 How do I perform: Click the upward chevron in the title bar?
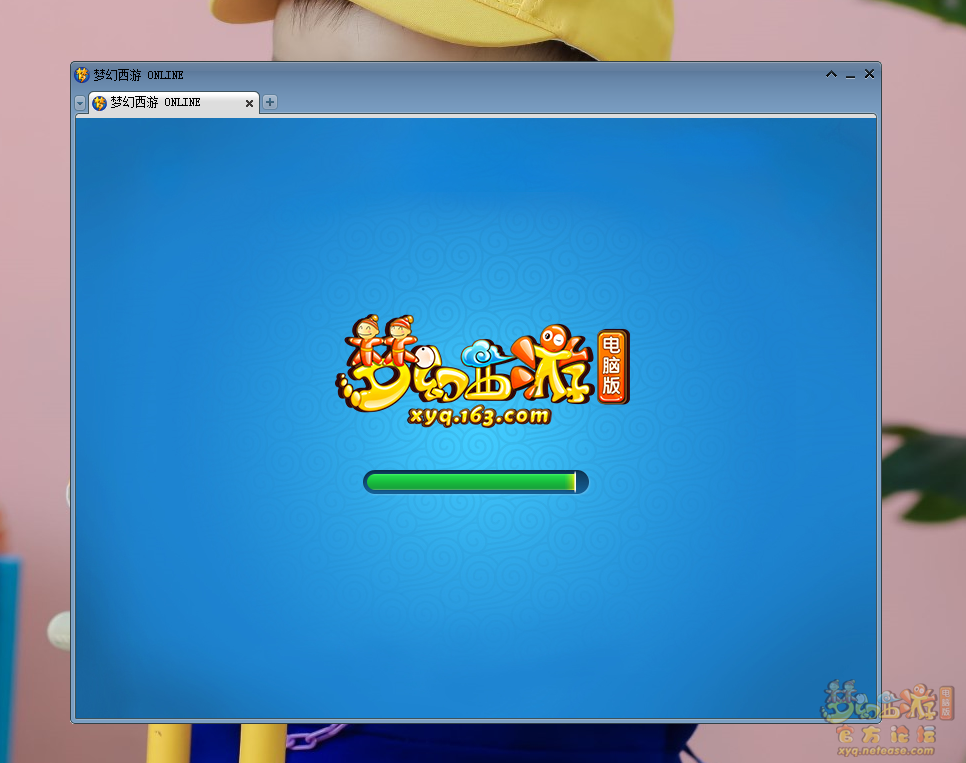click(x=831, y=75)
